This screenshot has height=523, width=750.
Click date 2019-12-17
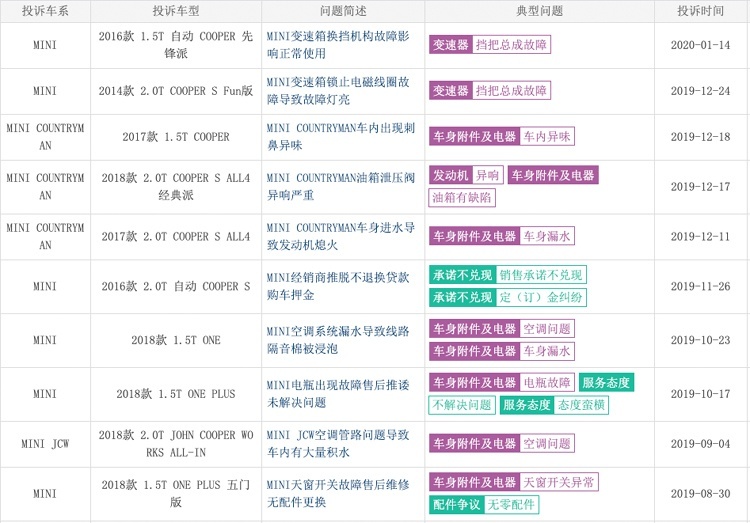tap(700, 186)
